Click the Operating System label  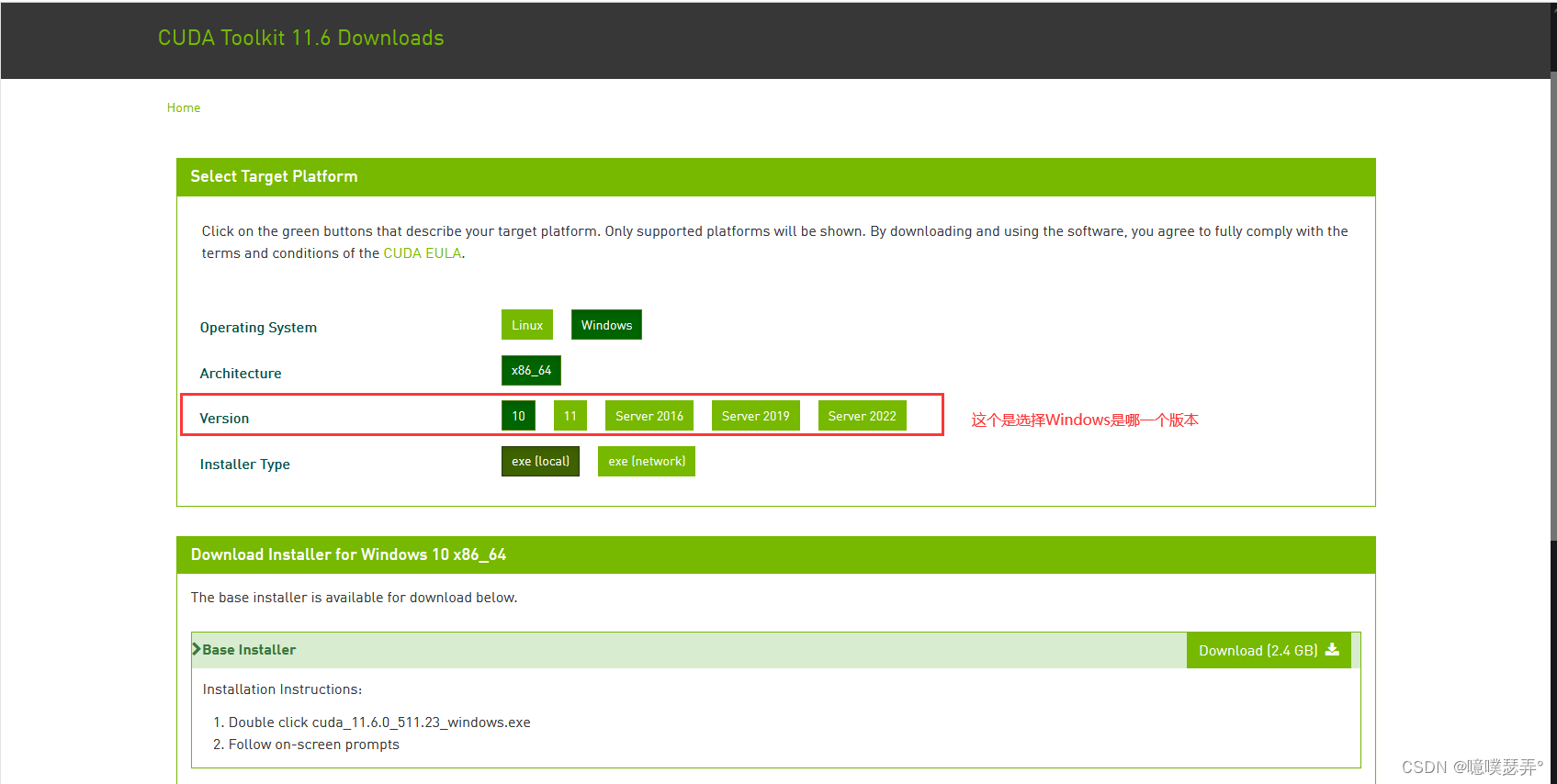pos(258,328)
